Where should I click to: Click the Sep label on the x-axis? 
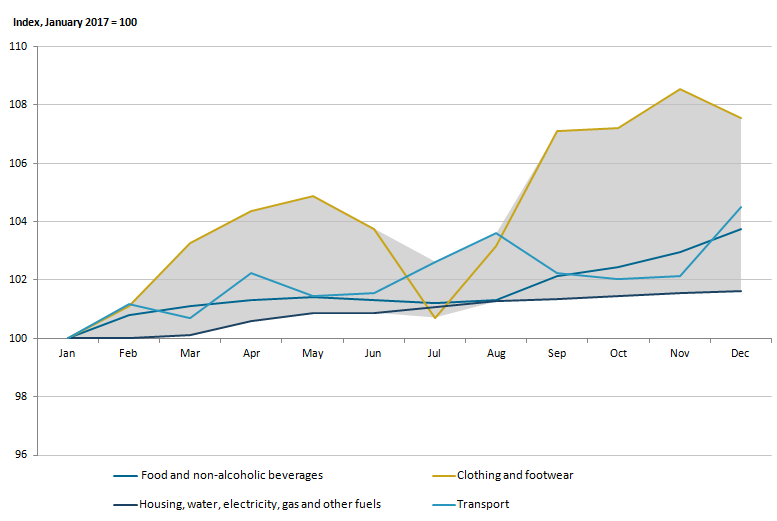557,354
